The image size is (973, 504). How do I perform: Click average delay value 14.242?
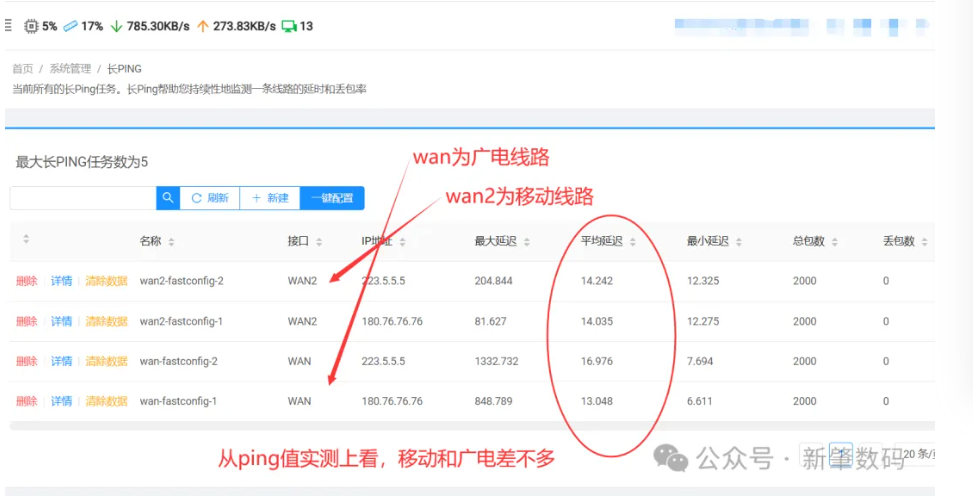click(597, 281)
